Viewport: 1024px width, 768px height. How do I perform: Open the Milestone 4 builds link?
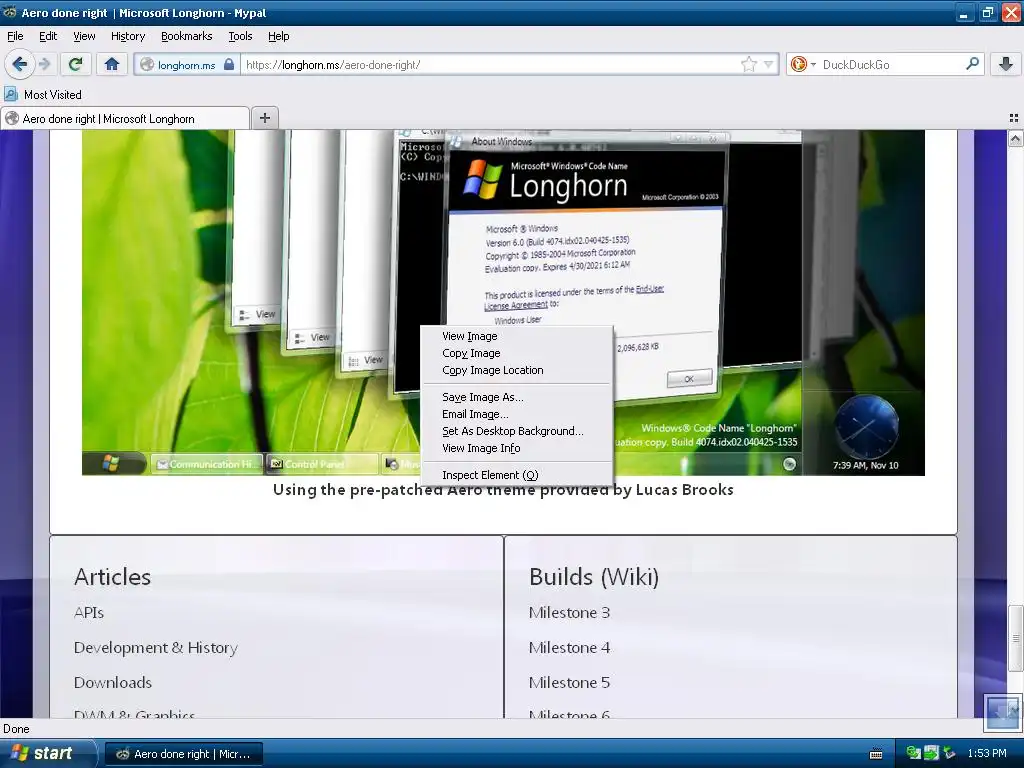click(569, 647)
